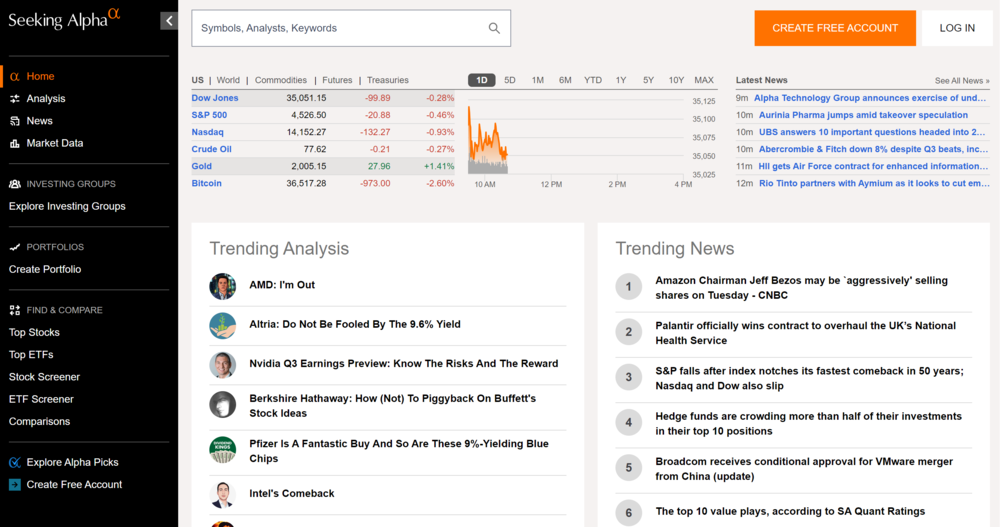The image size is (1000, 527).
Task: Open the News section in sidebar
Action: point(40,121)
